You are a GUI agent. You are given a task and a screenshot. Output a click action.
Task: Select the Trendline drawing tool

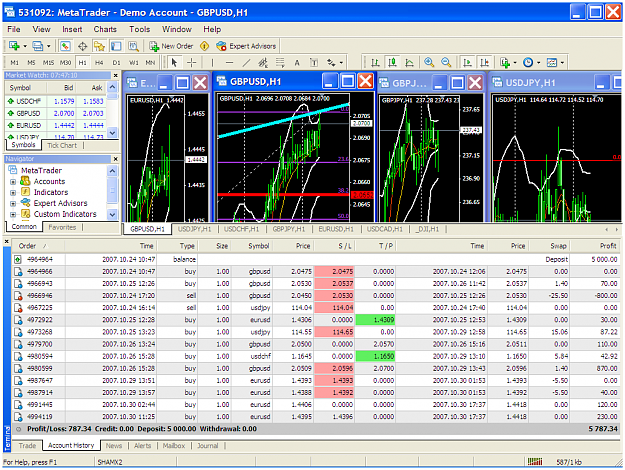[x=246, y=62]
